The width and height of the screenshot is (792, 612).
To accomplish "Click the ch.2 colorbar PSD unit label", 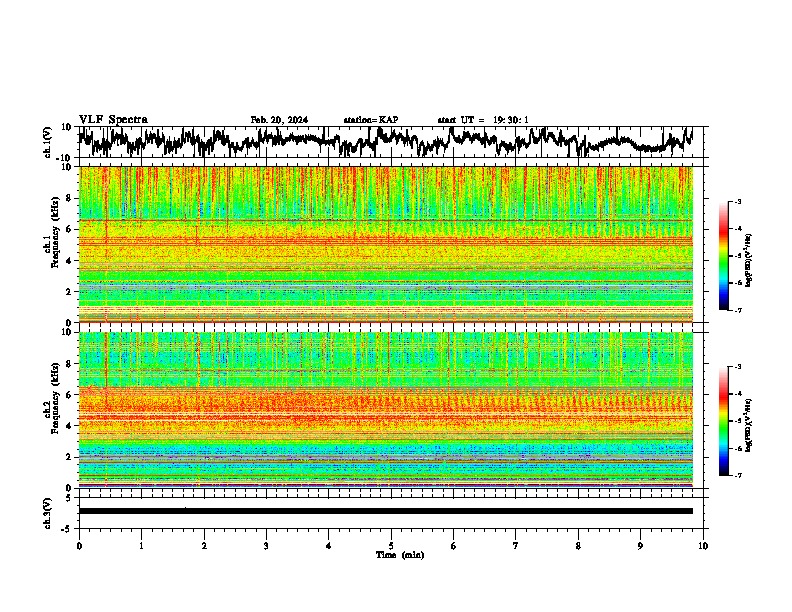I will pyautogui.click(x=749, y=424).
